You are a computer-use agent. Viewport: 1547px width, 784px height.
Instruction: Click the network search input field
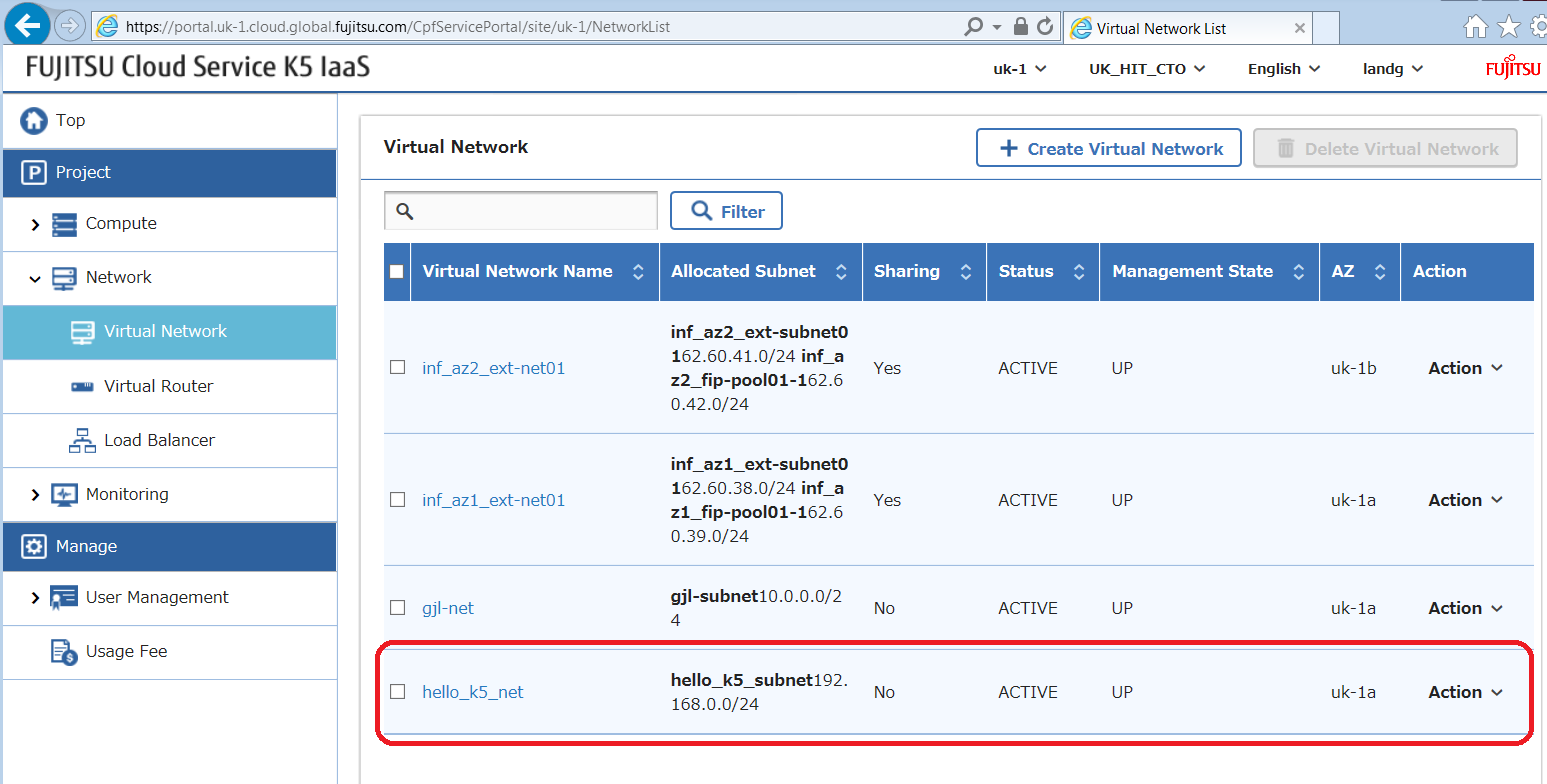pos(521,211)
